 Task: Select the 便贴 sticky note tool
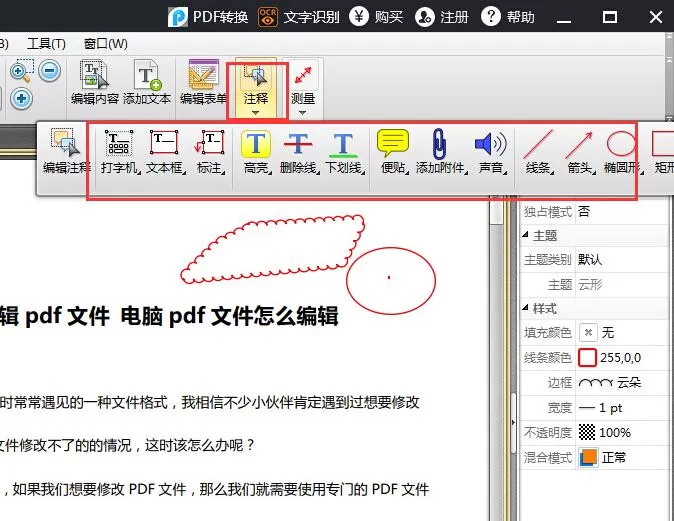393,152
